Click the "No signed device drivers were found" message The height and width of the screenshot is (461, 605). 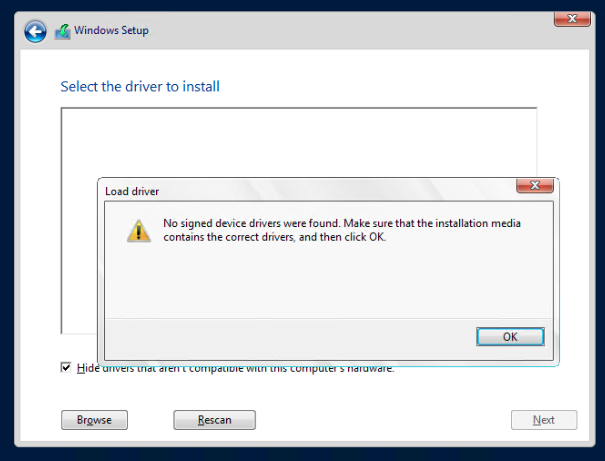point(342,223)
